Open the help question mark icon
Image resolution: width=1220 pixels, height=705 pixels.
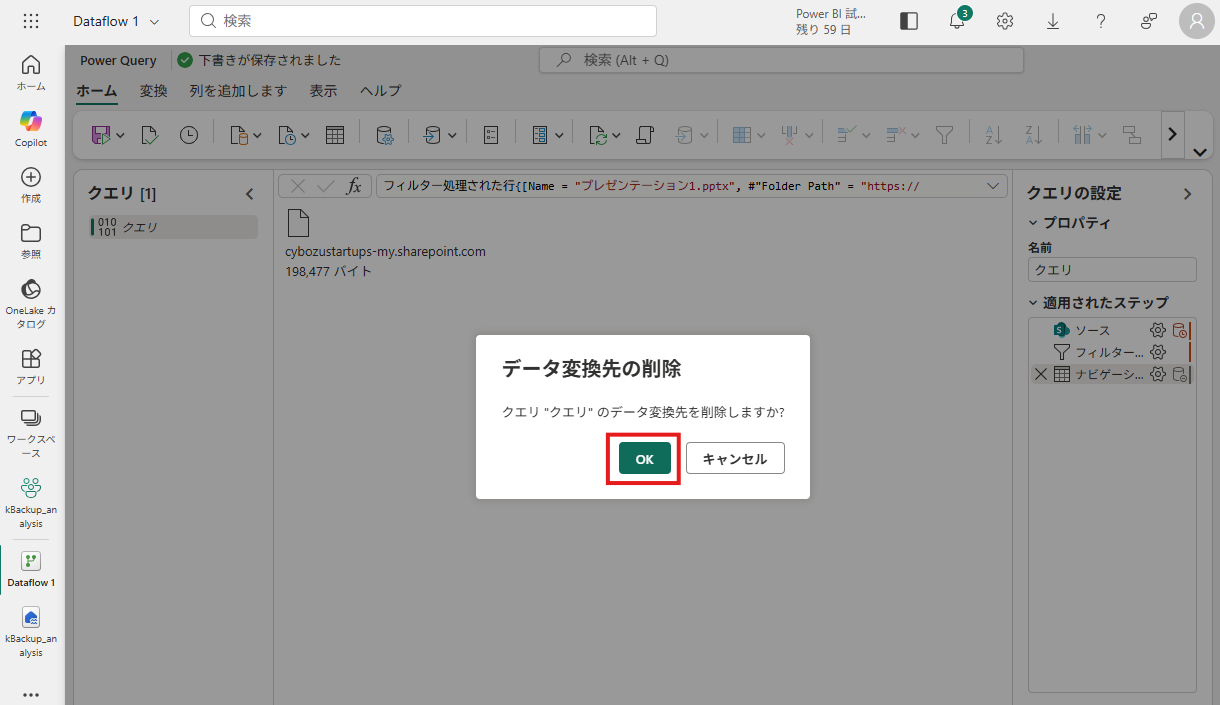pyautogui.click(x=1101, y=21)
